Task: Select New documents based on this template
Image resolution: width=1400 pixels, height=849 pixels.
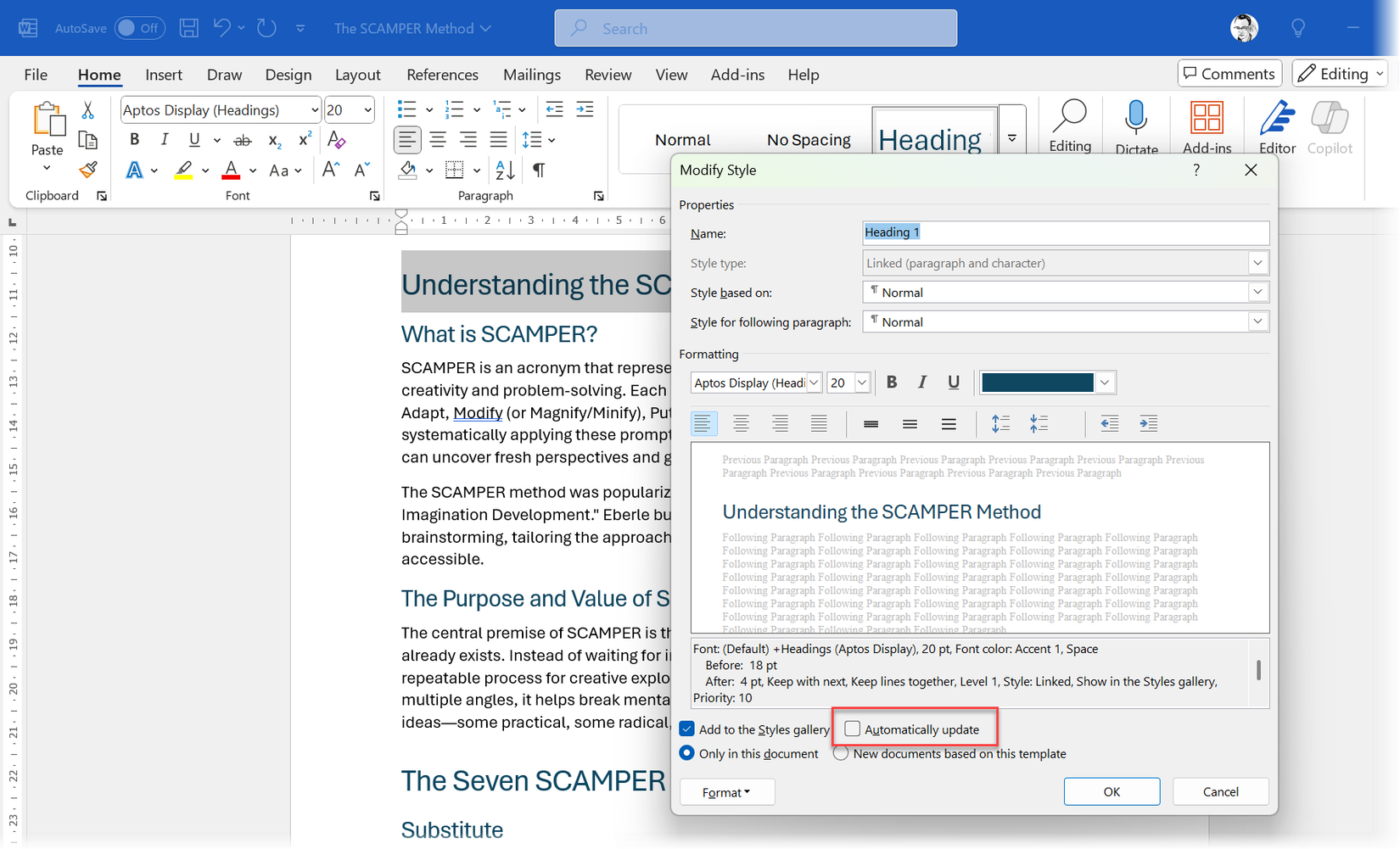Action: coord(841,753)
